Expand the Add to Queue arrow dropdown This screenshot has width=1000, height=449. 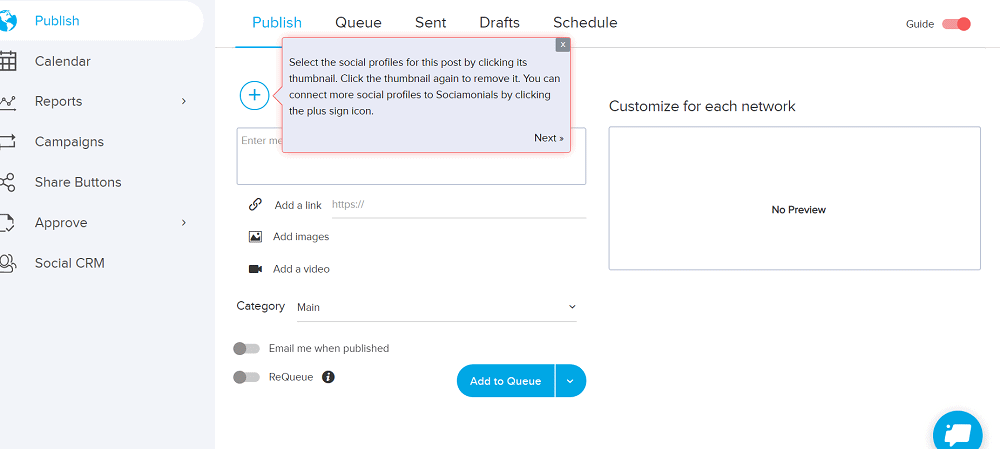point(571,381)
